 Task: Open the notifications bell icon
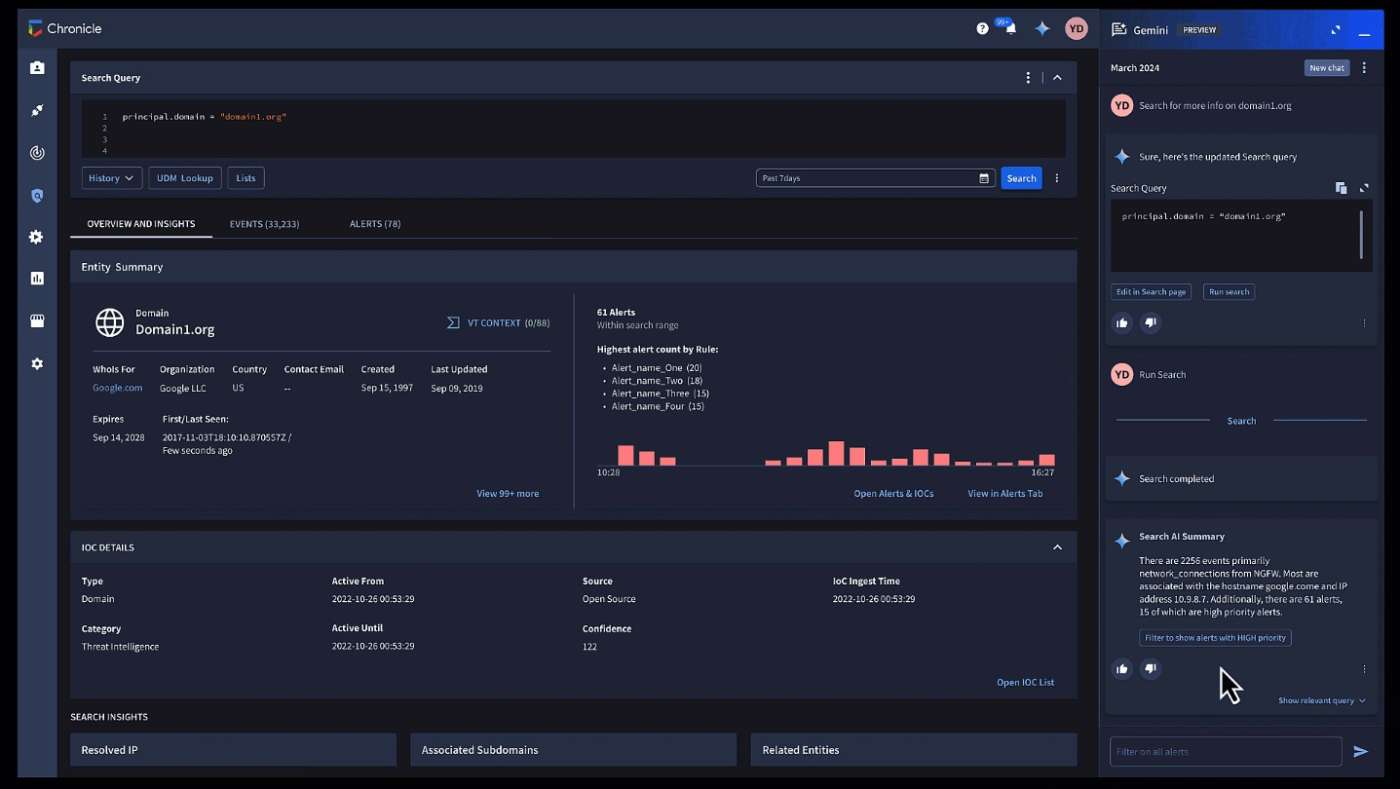[x=1010, y=29]
